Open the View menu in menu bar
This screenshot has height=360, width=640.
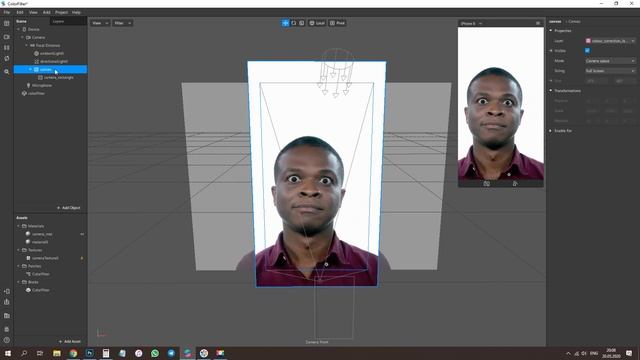click(x=33, y=12)
